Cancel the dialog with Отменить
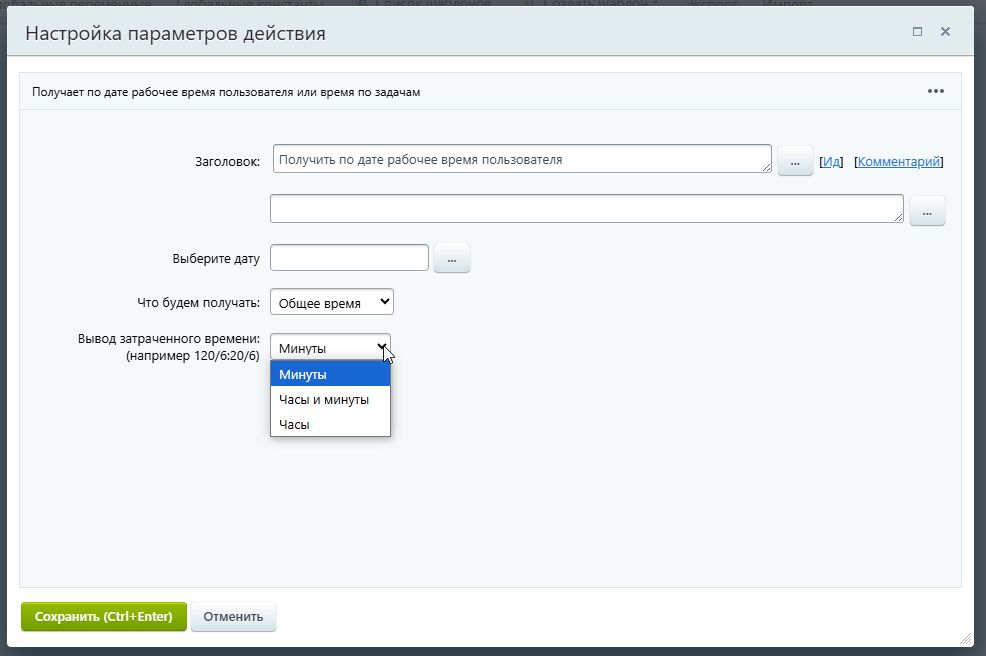 click(x=233, y=616)
